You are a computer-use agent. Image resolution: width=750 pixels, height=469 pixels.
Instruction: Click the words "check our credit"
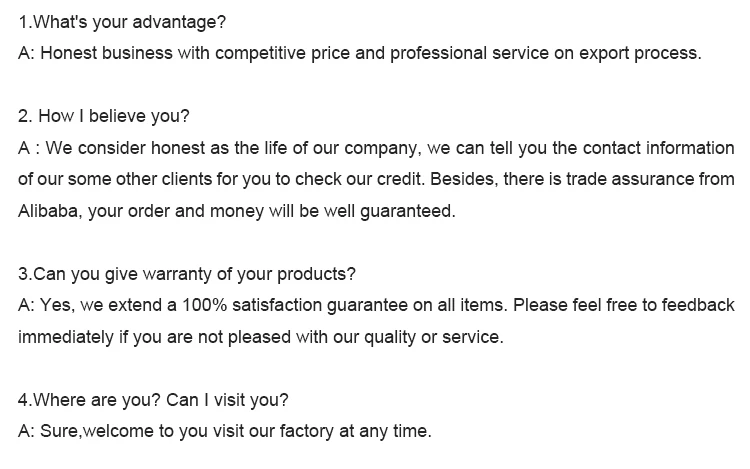click(x=359, y=179)
